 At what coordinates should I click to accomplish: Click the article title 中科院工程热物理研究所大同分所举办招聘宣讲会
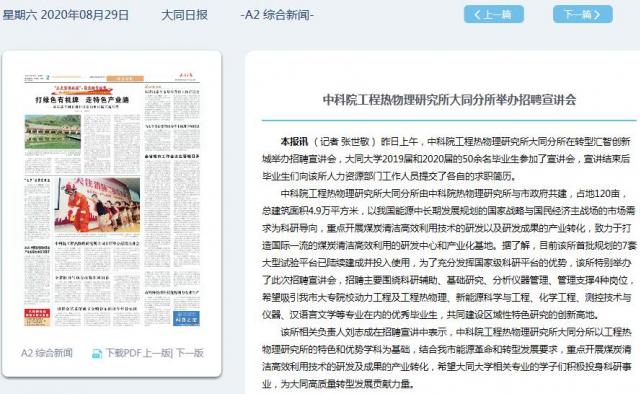[x=449, y=100]
